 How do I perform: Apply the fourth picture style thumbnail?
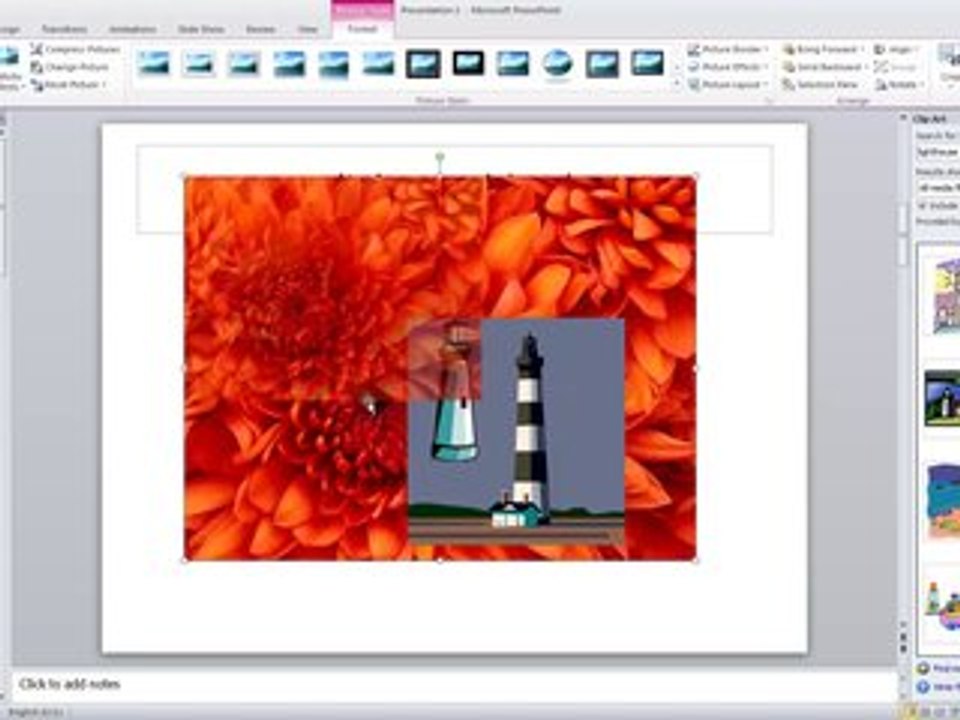289,63
